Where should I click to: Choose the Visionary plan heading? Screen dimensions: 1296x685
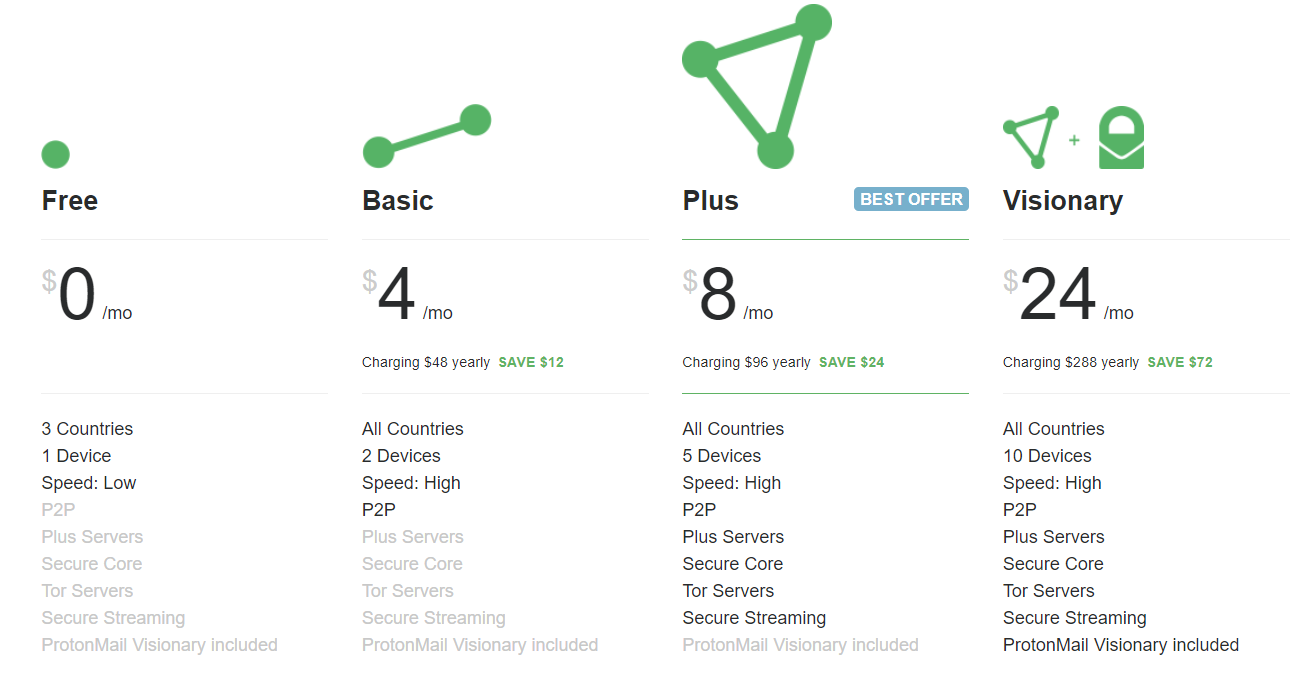click(x=1063, y=201)
